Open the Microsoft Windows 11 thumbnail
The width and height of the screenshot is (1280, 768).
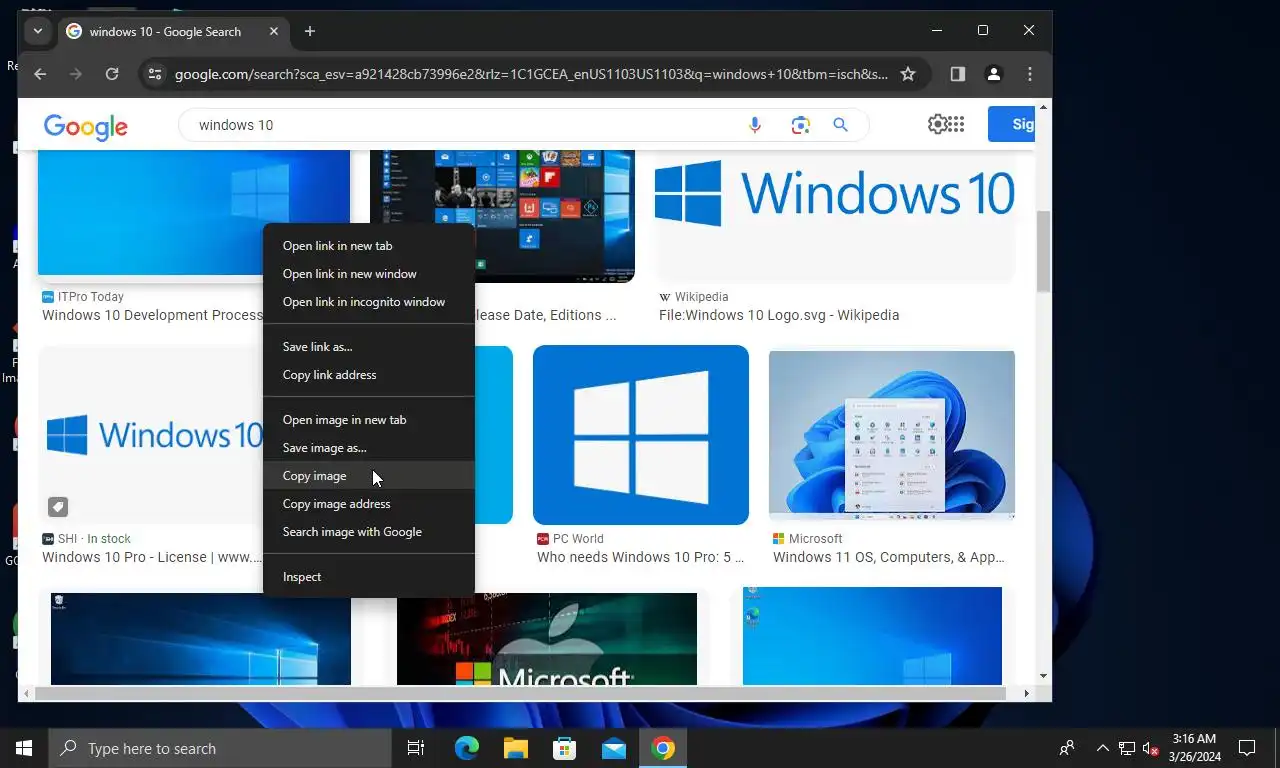coord(892,435)
